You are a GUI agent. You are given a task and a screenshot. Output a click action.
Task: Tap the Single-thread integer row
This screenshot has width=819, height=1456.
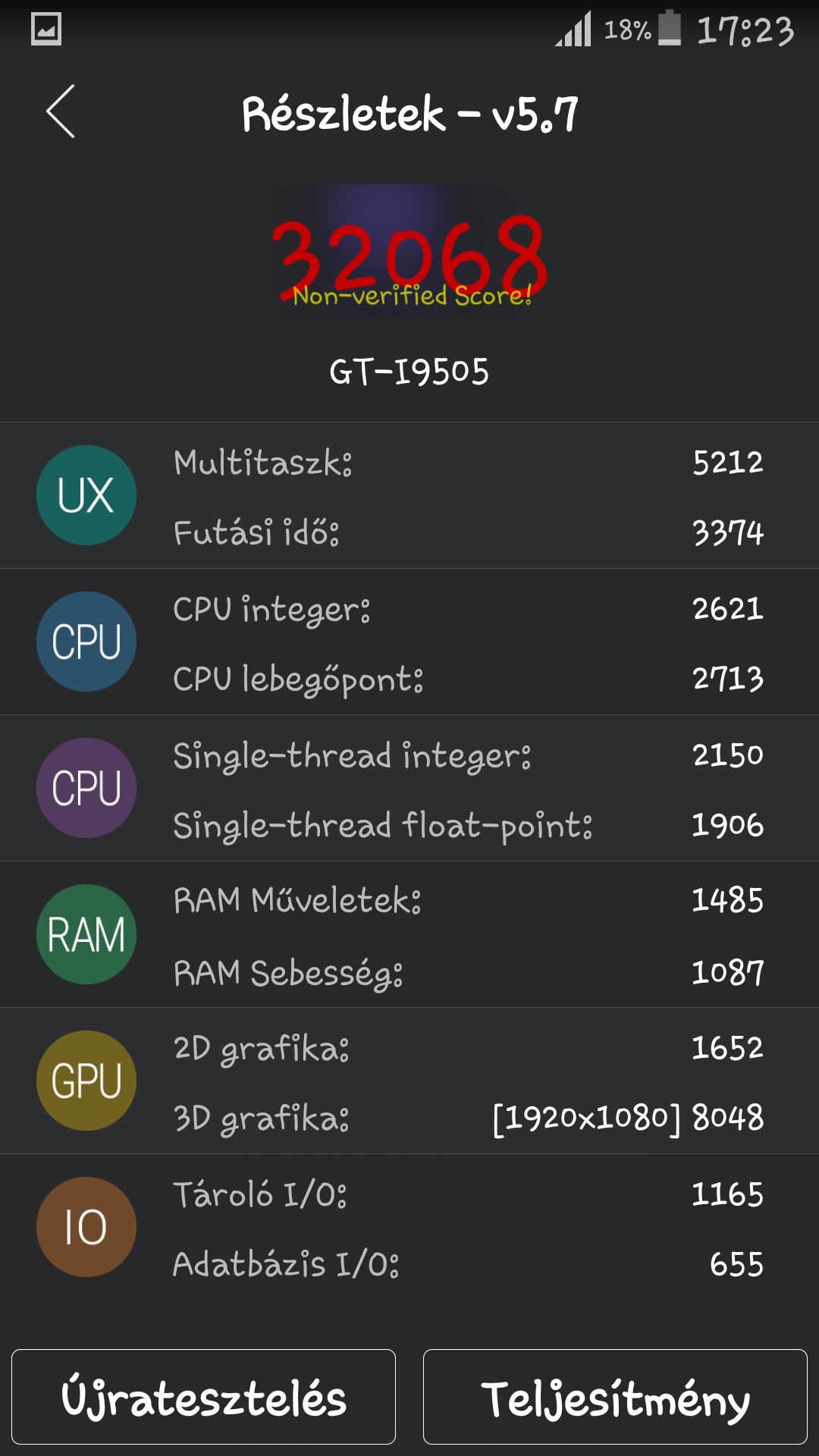tap(469, 756)
